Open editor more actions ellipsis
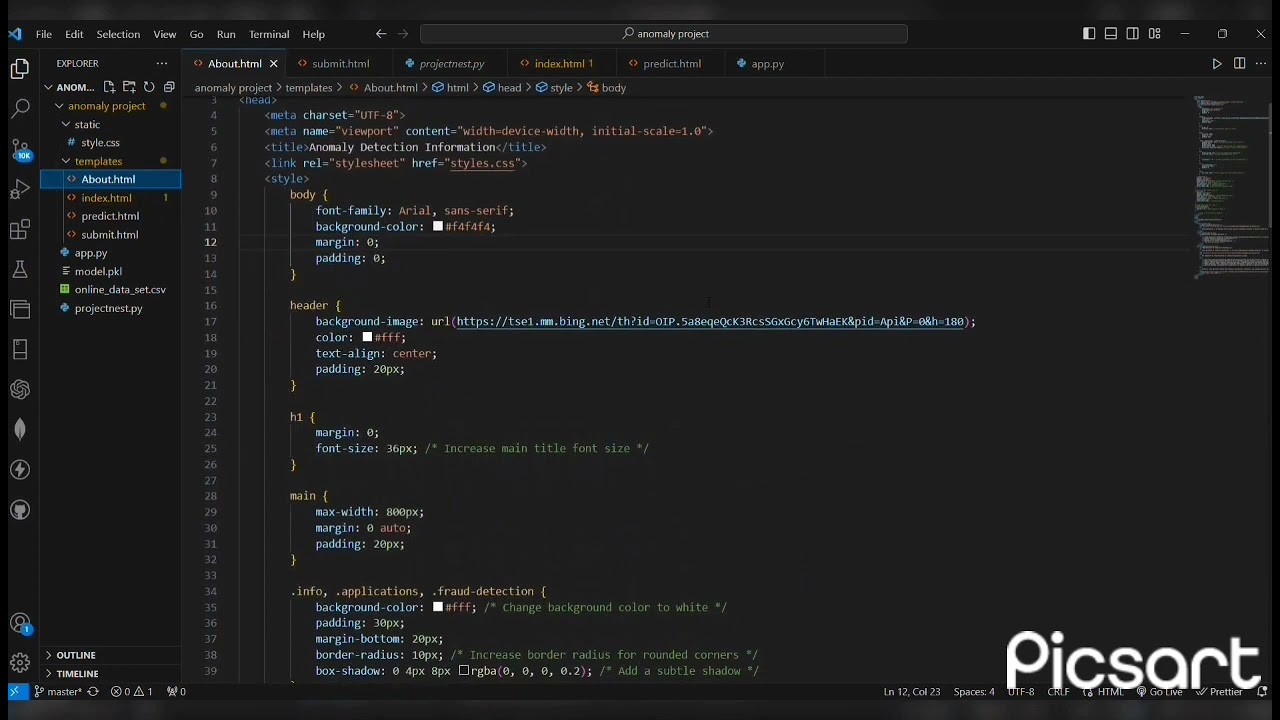1280x720 pixels. point(1260,63)
